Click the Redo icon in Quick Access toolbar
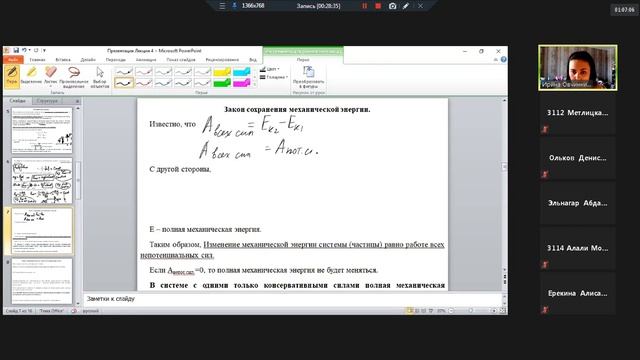The image size is (640, 360). coord(36,51)
